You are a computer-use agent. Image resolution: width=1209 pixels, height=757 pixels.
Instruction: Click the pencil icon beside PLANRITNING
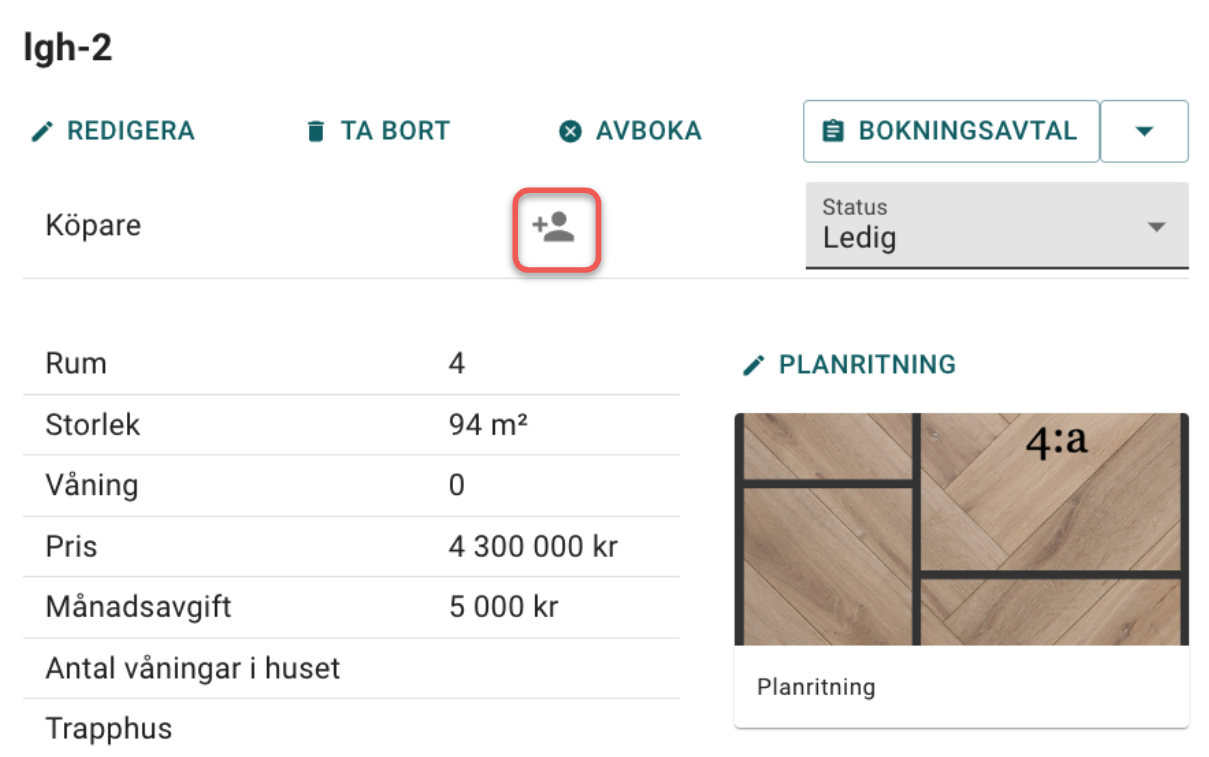pos(752,364)
